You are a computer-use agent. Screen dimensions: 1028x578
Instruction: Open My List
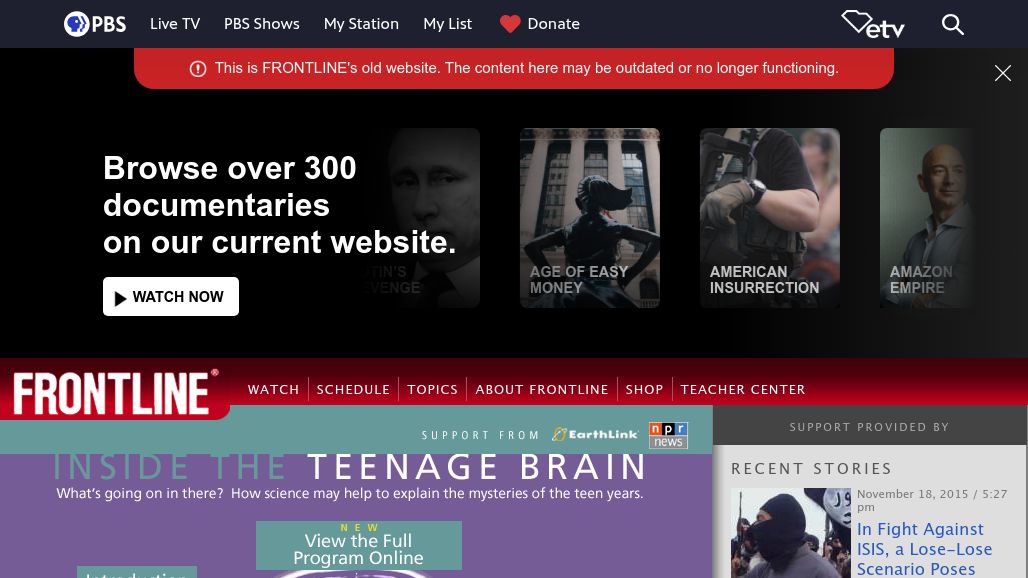coord(447,24)
